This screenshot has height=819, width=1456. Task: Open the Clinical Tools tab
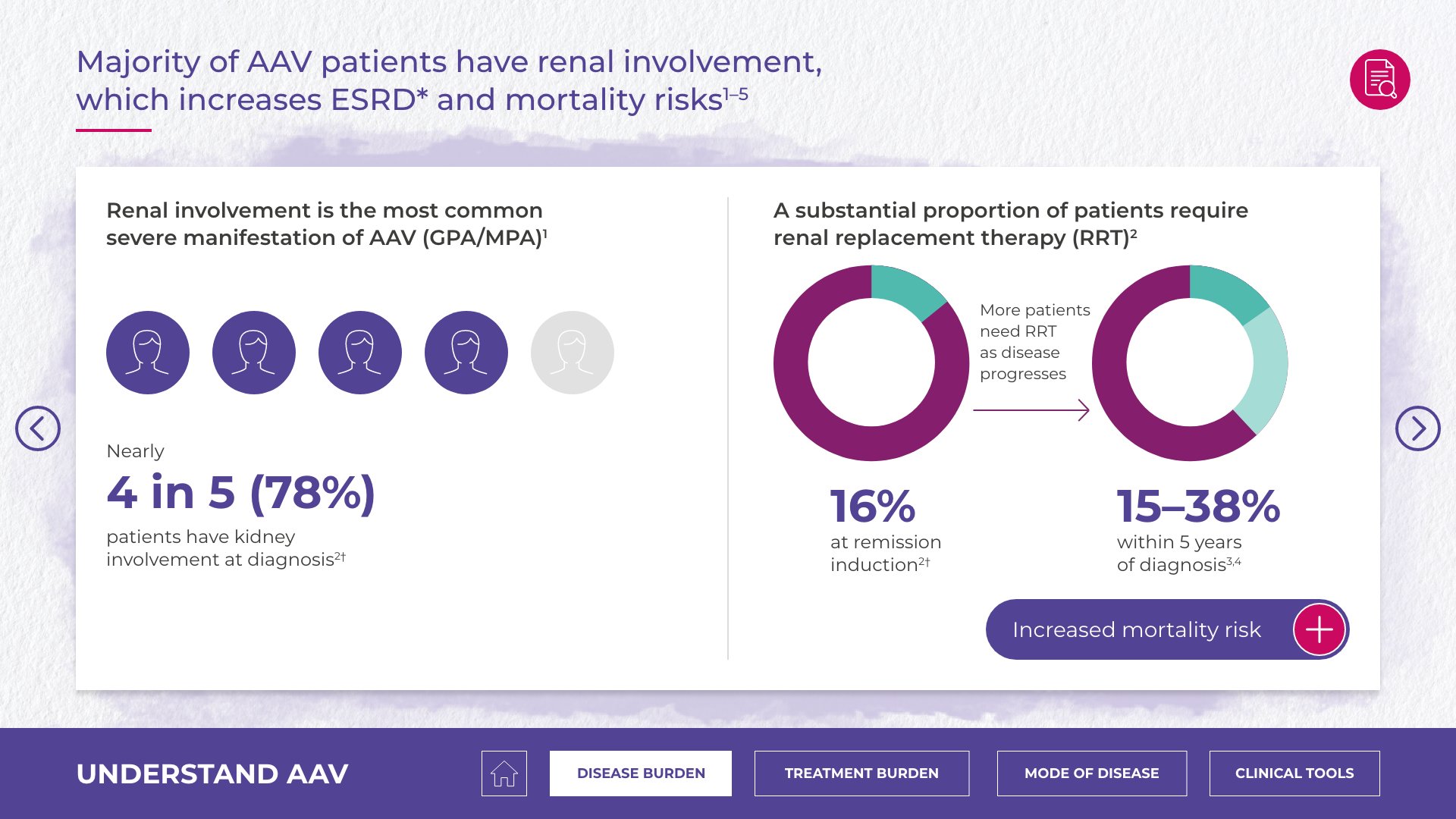tap(1294, 773)
